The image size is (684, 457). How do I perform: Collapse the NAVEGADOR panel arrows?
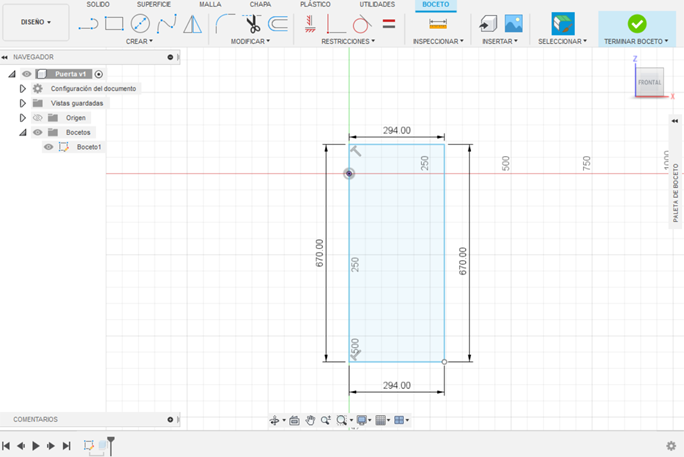tap(4, 57)
